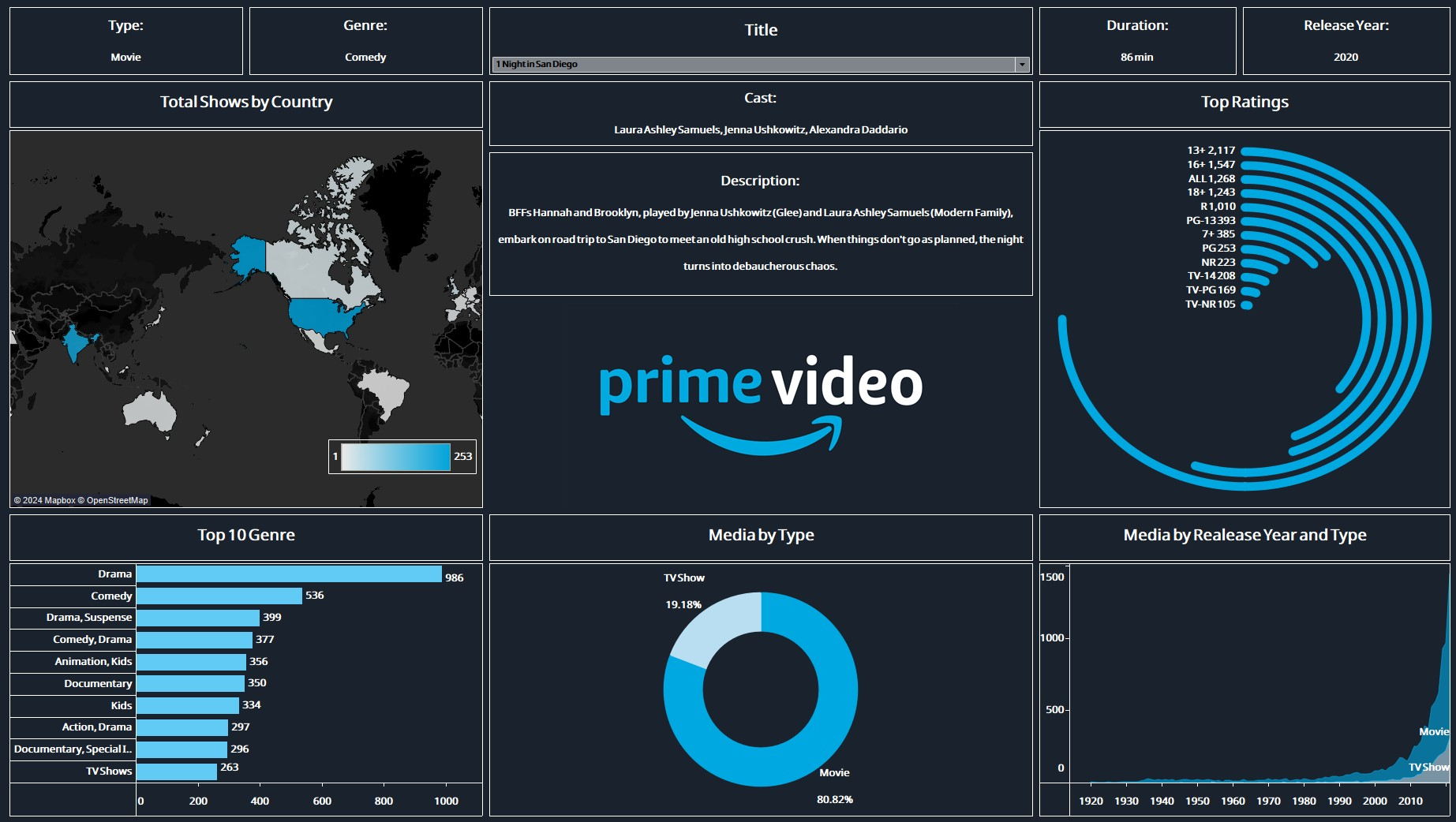The image size is (1456, 822).
Task: Click the cast names text
Action: tap(761, 130)
